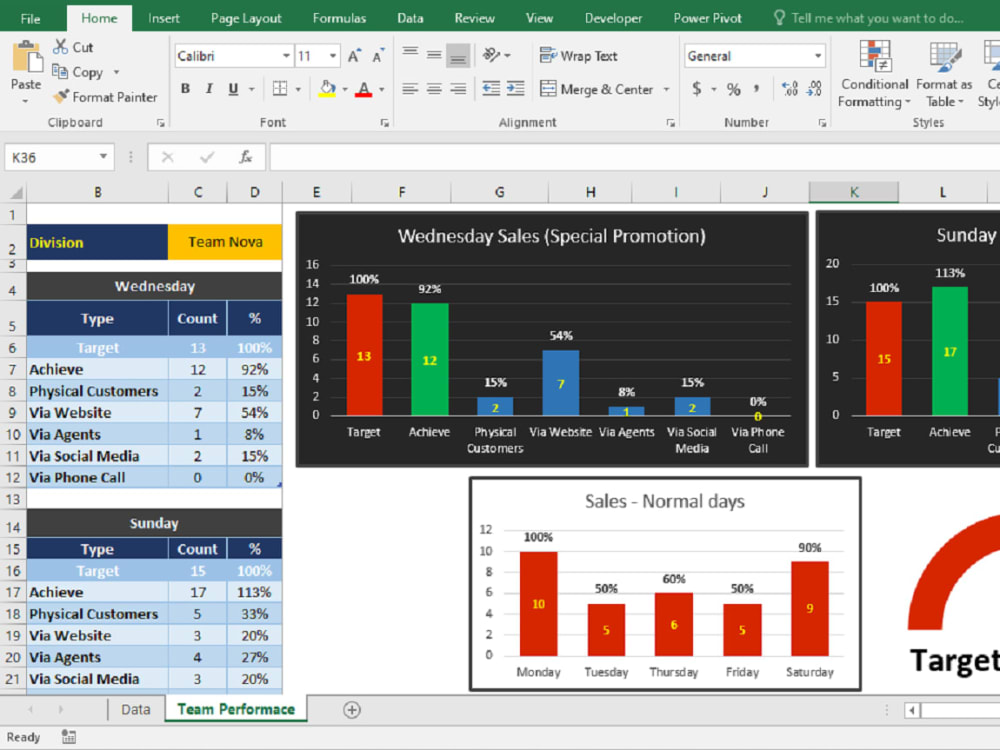The image size is (1000, 750).
Task: Click the Increase Decimal icon
Action: (x=788, y=88)
